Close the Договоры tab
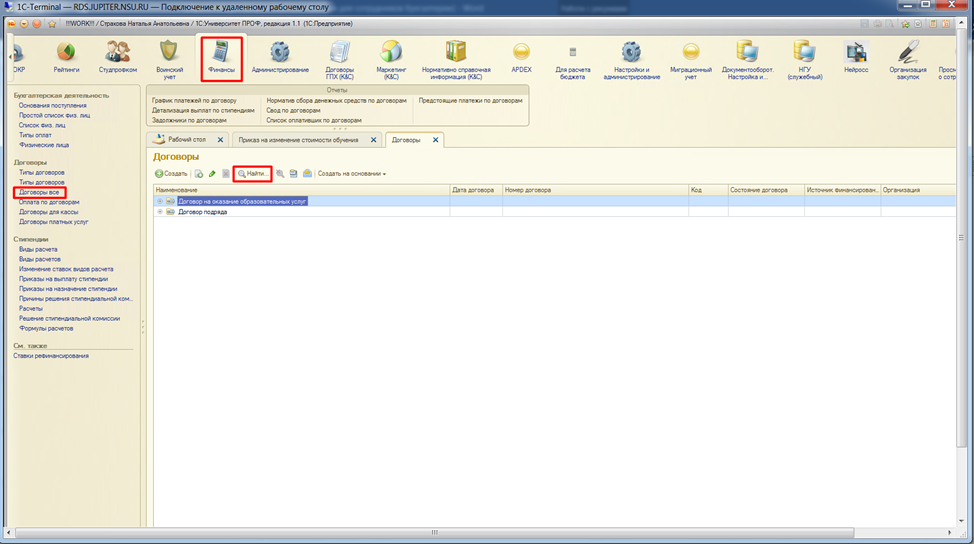The image size is (974, 544). (435, 140)
